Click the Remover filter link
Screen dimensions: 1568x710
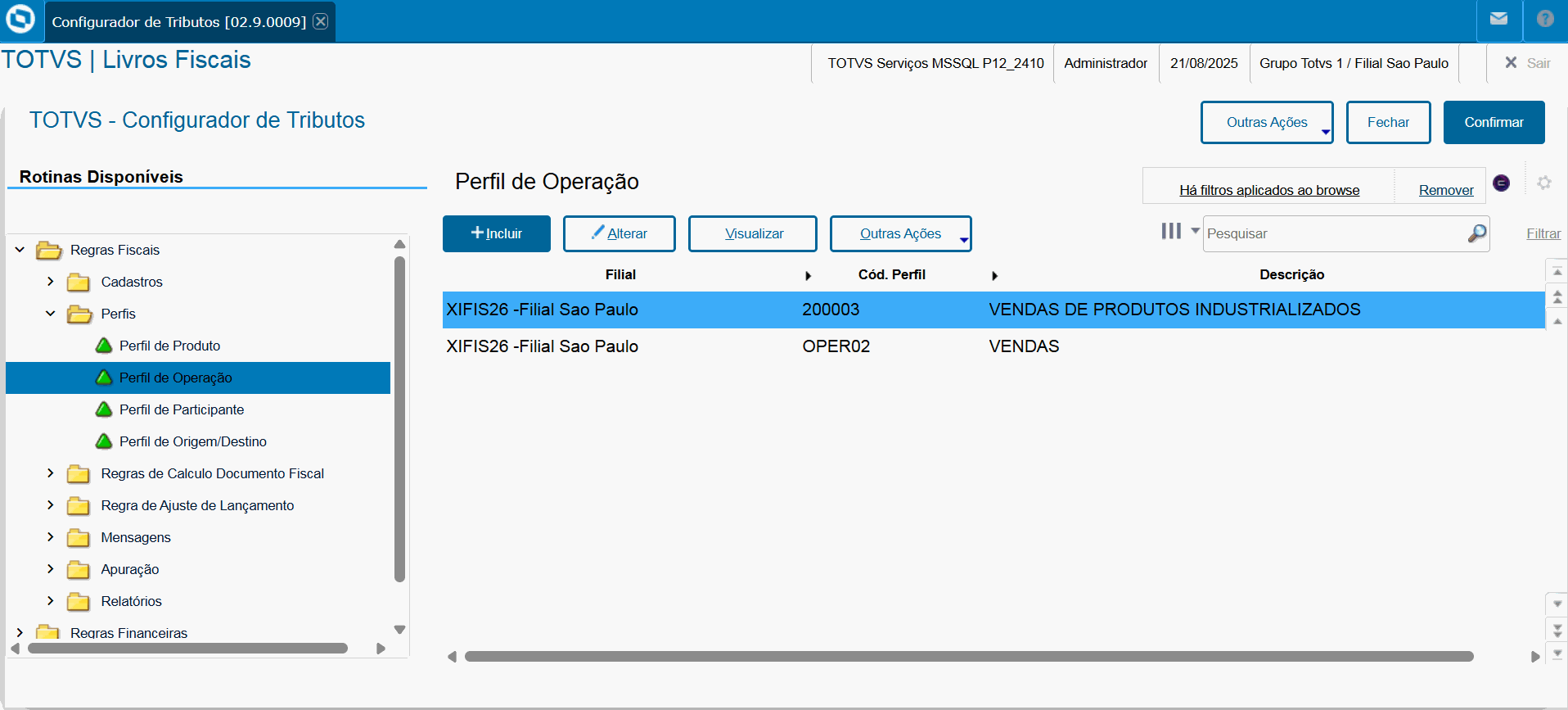click(1446, 190)
